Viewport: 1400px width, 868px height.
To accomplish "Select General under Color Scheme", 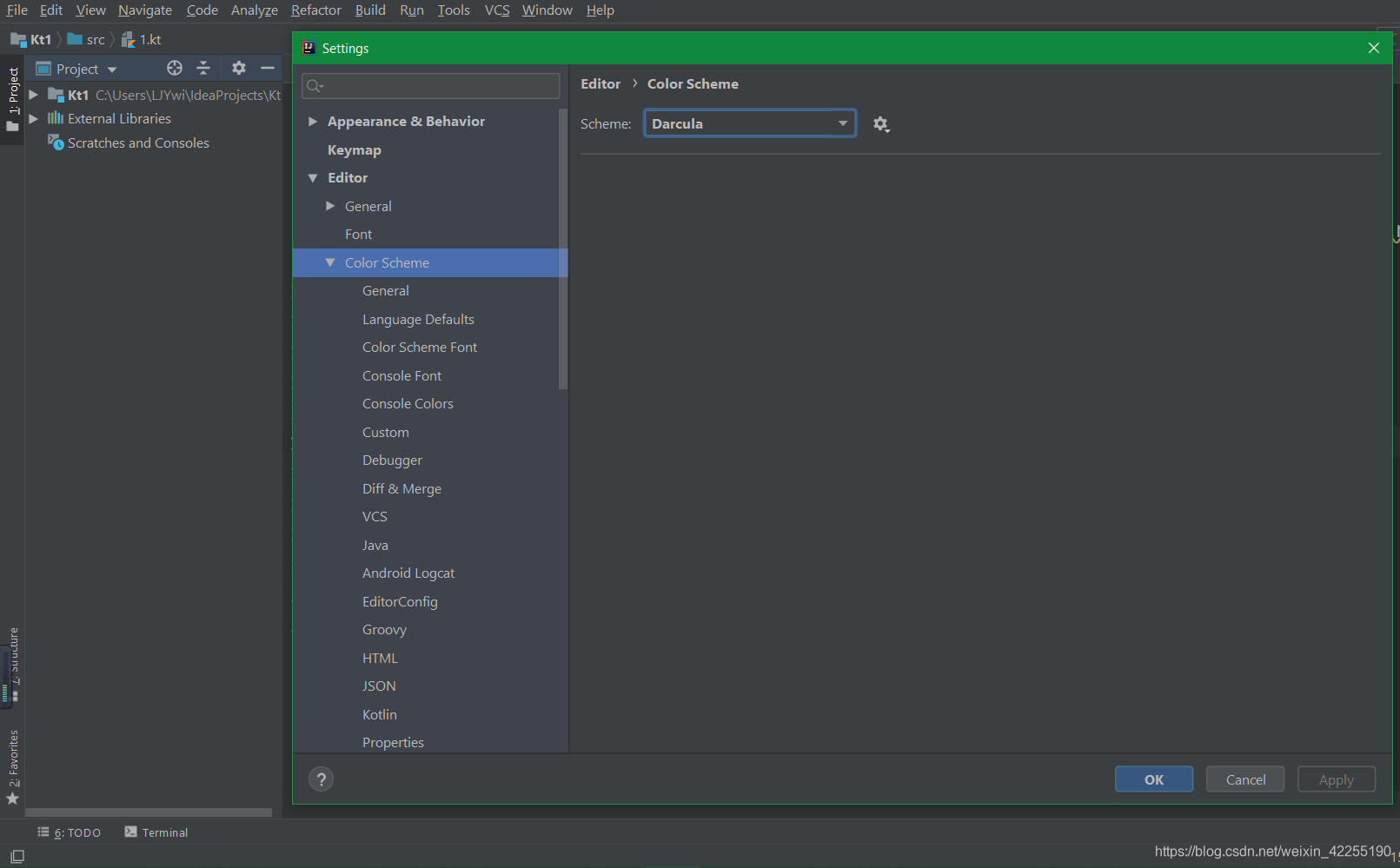I will pyautogui.click(x=386, y=291).
